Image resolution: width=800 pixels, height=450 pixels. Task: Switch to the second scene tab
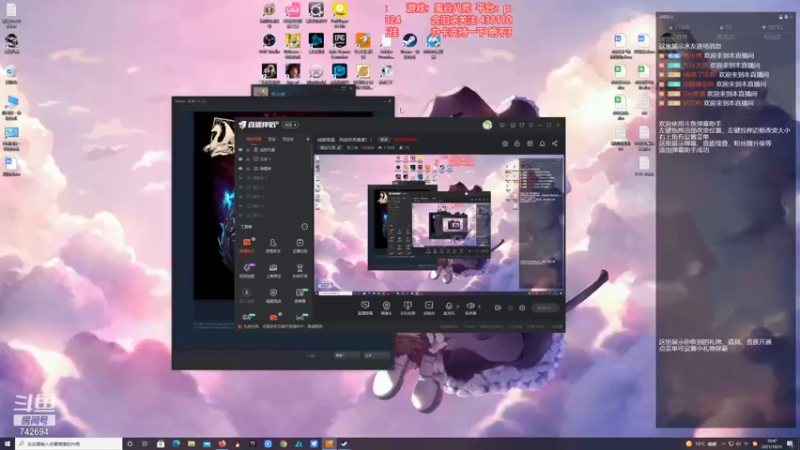(272, 139)
